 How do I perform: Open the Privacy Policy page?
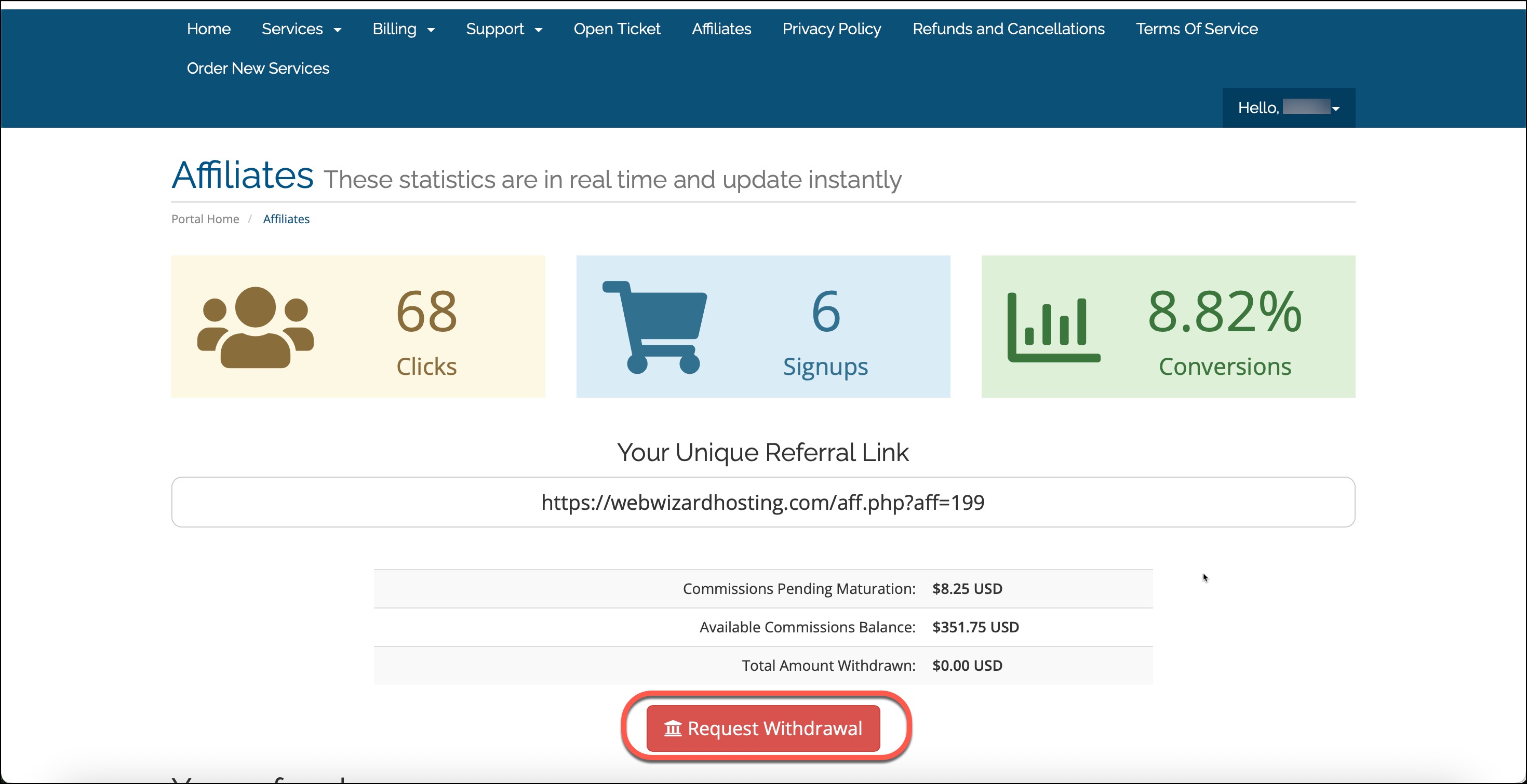tap(832, 29)
